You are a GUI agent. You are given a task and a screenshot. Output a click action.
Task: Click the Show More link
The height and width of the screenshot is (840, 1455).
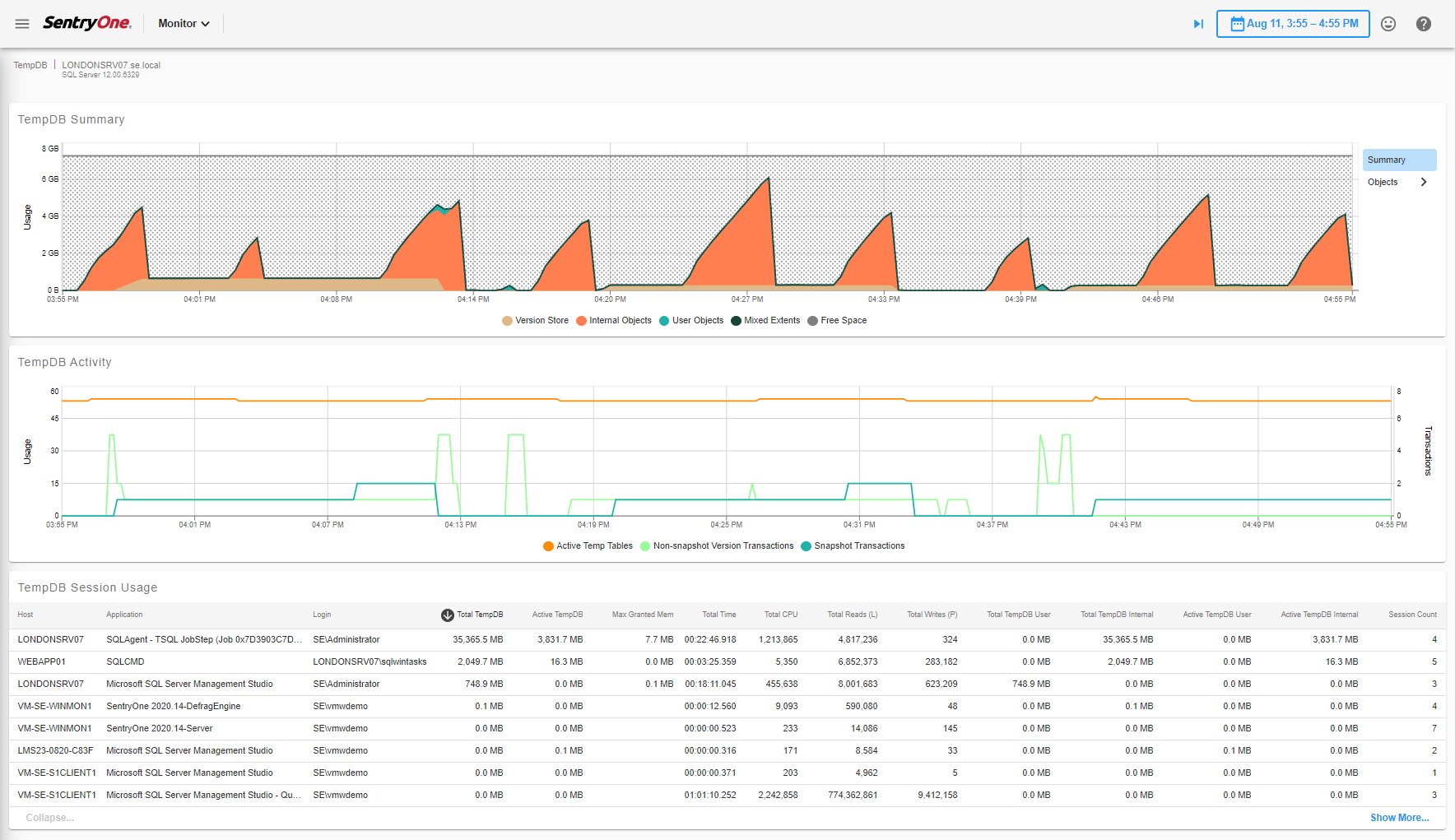(x=1400, y=817)
